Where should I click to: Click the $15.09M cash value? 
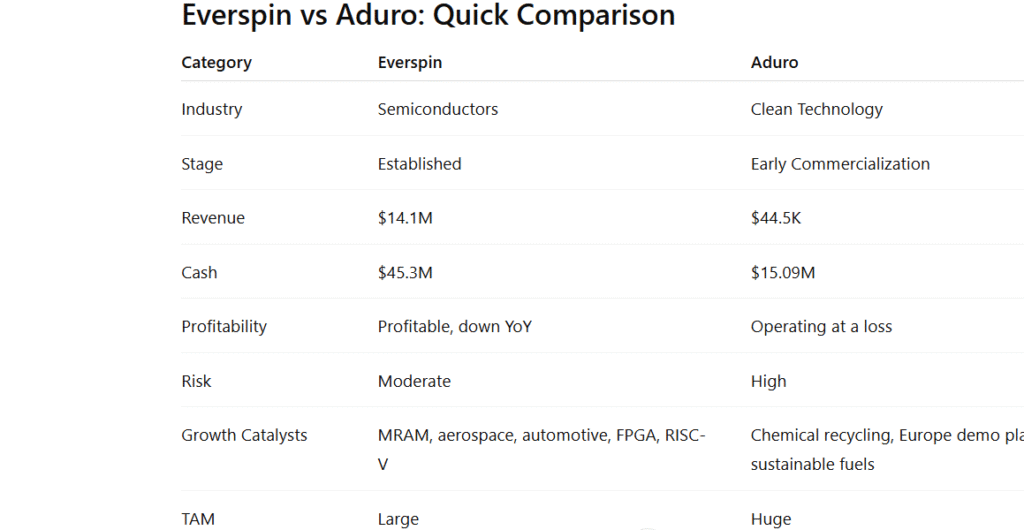783,272
